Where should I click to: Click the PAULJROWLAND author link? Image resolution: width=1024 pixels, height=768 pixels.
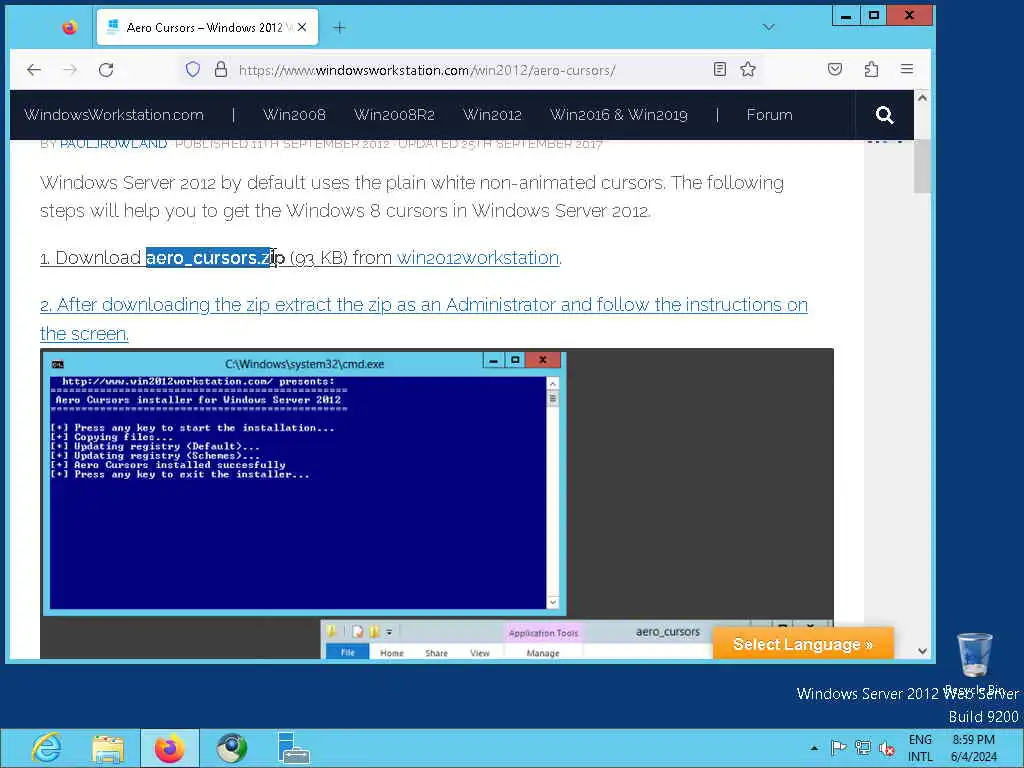113,144
